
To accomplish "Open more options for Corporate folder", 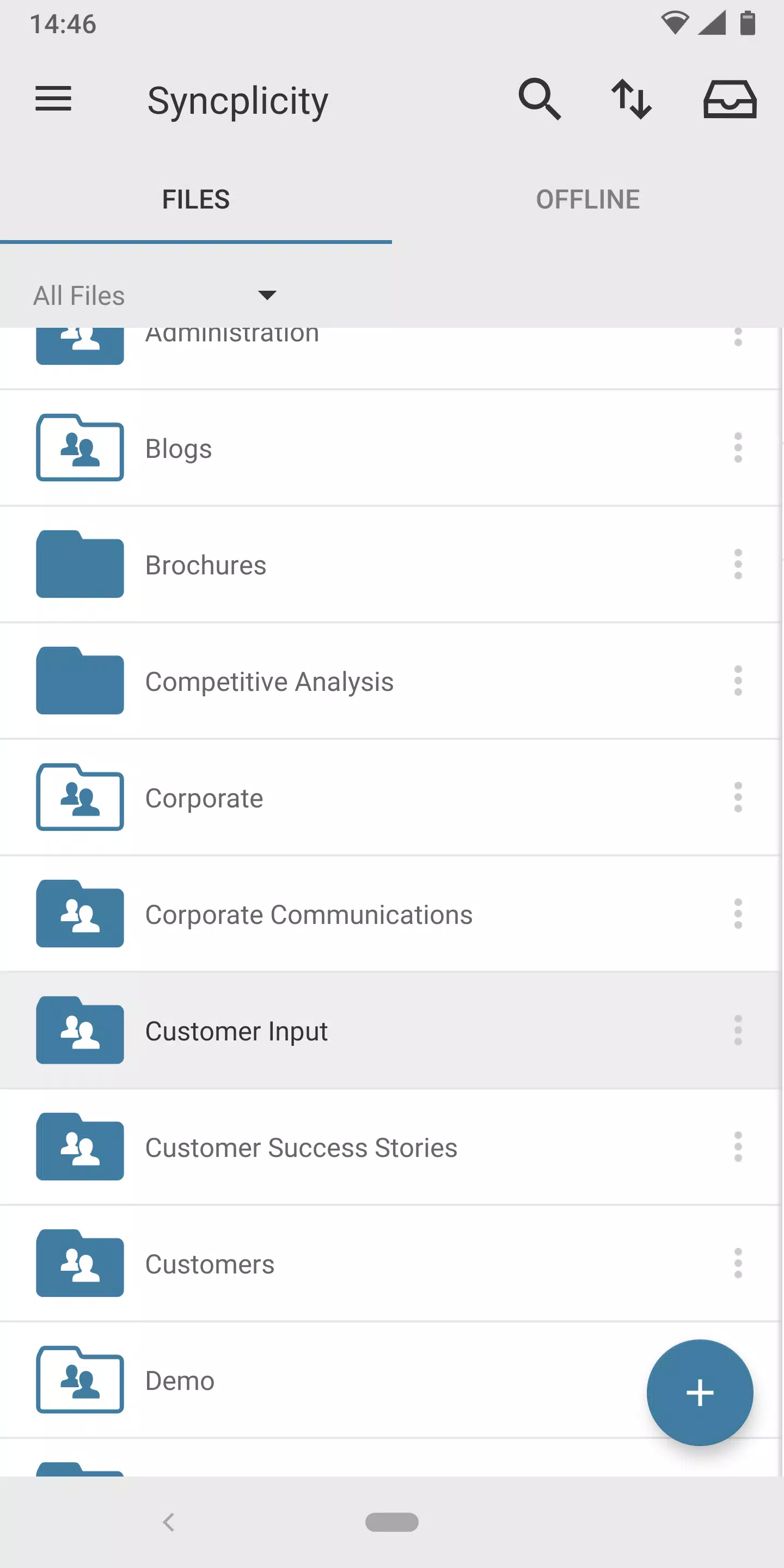I will [x=738, y=798].
